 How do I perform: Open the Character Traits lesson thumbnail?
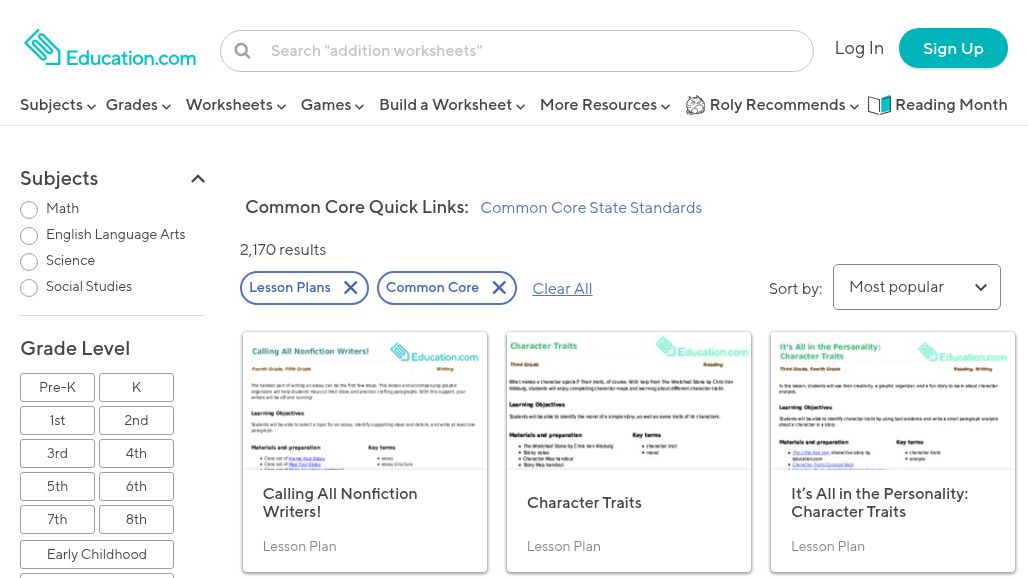[x=628, y=401]
